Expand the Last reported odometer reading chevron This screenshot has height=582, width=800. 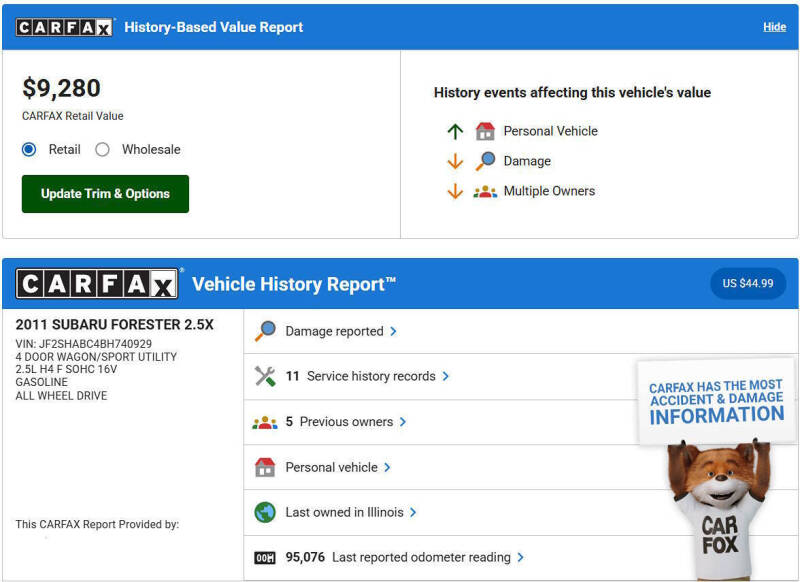point(521,557)
